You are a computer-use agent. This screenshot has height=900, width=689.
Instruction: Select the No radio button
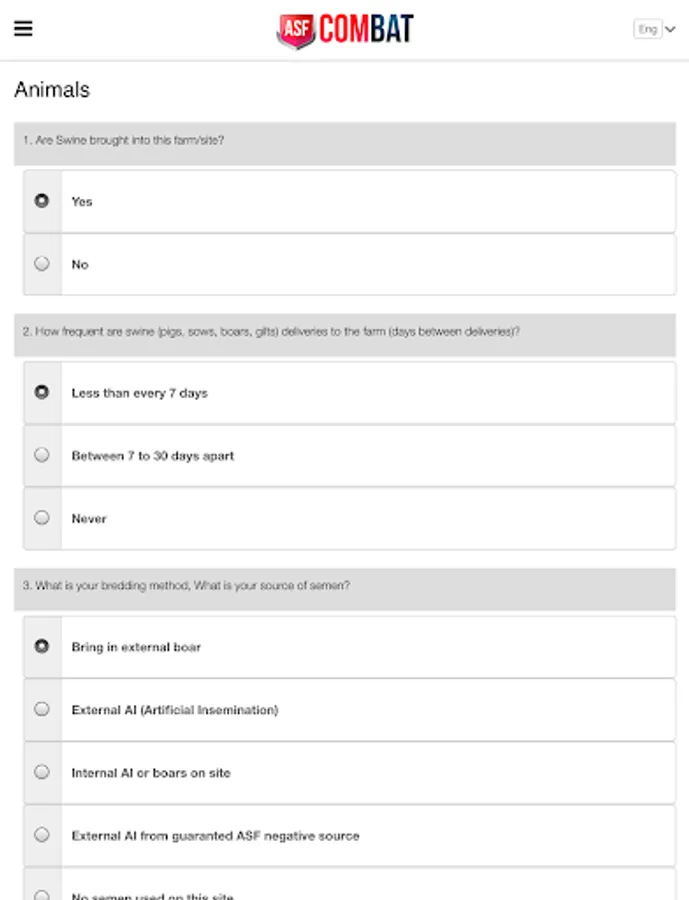pos(42,264)
